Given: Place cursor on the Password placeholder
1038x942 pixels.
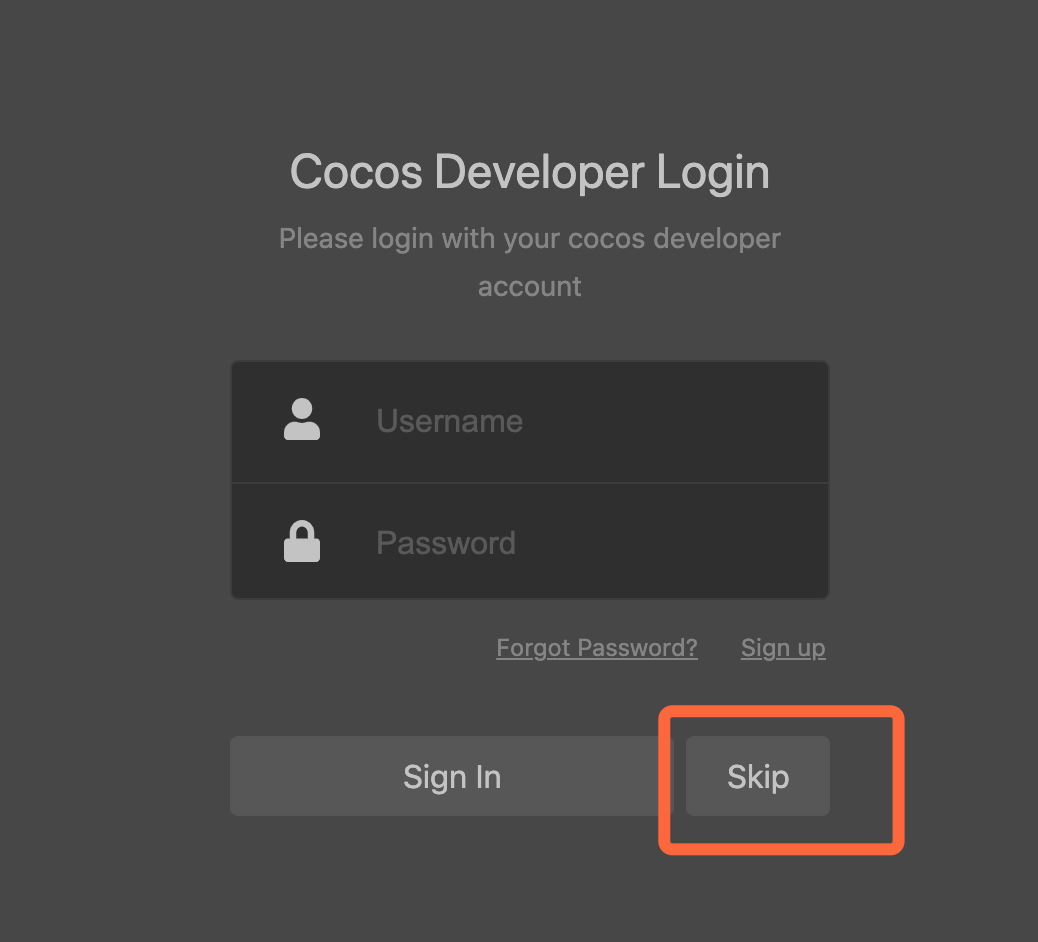Looking at the screenshot, I should [446, 543].
